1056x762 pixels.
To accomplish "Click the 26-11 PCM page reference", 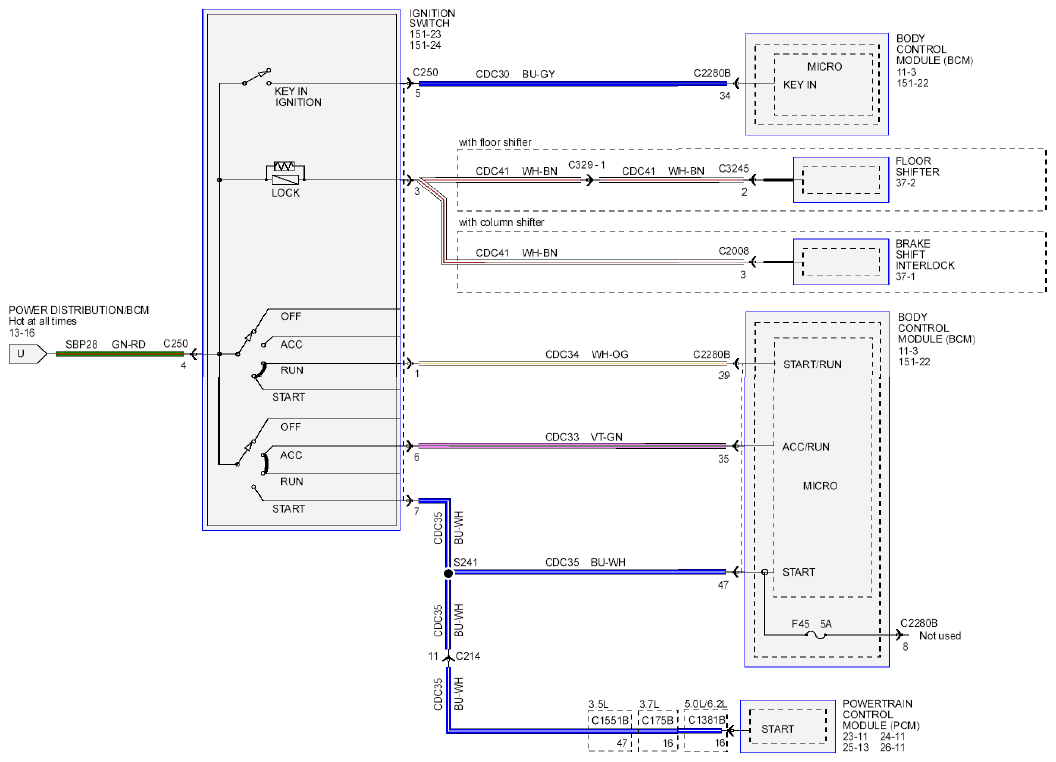I will tap(893, 747).
